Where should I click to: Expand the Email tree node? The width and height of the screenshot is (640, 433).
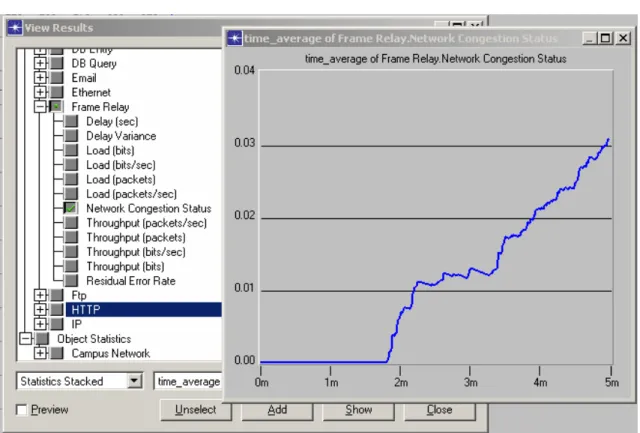pyautogui.click(x=40, y=78)
